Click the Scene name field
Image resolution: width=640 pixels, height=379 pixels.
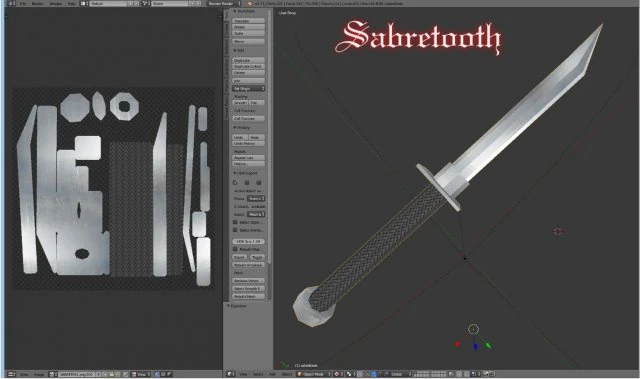[170, 4]
